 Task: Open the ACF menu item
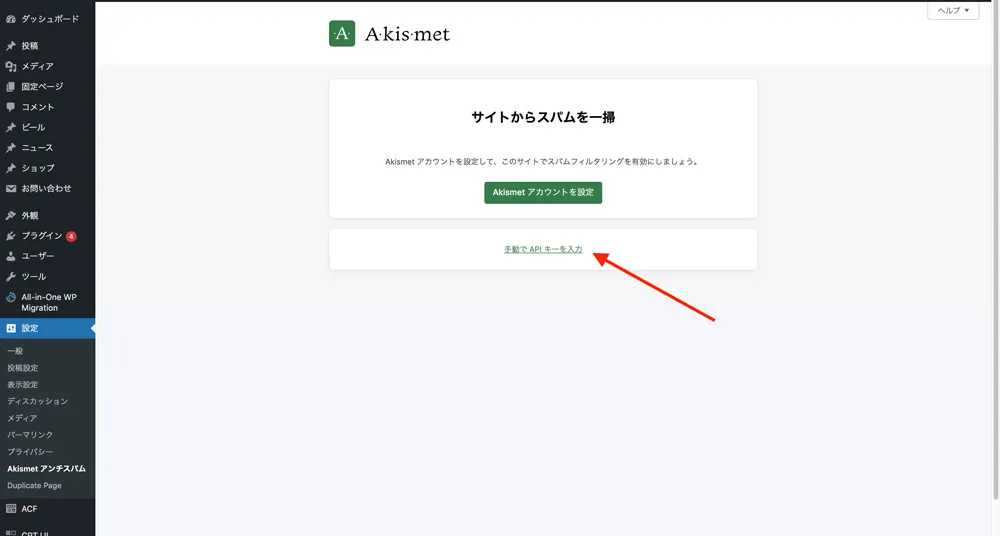29,509
